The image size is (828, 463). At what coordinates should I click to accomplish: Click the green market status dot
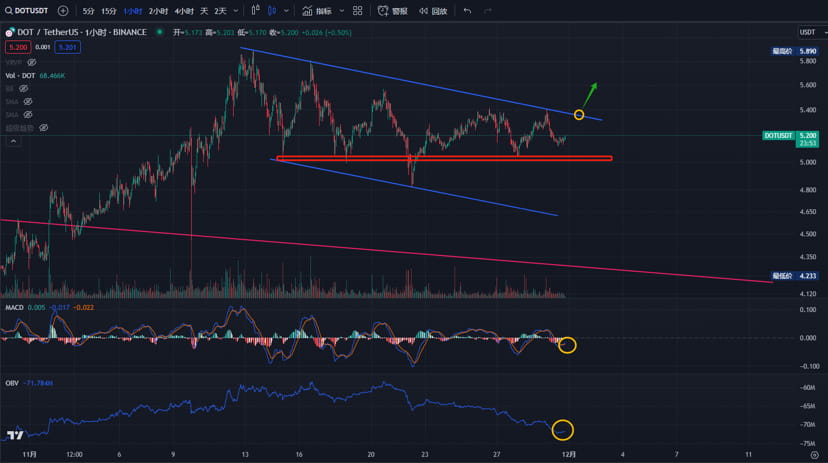point(159,32)
